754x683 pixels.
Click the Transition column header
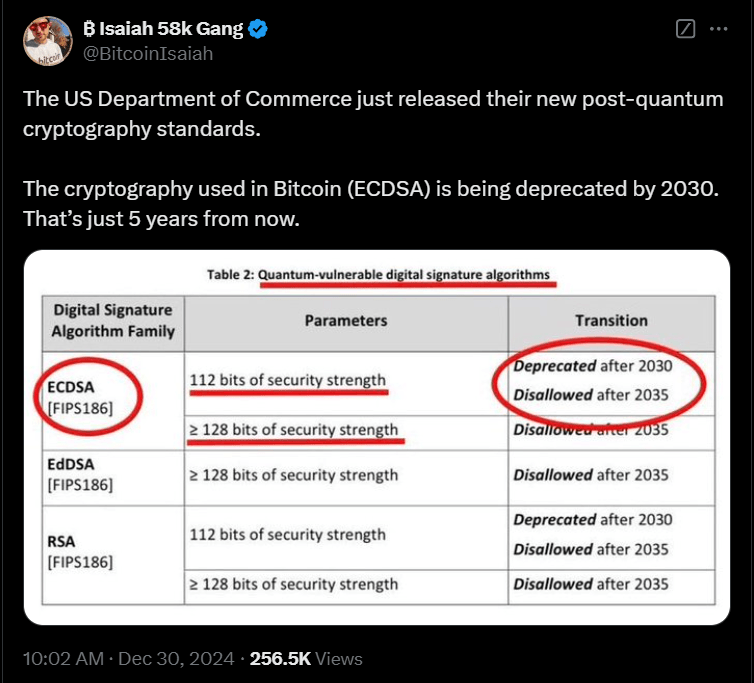[611, 321]
